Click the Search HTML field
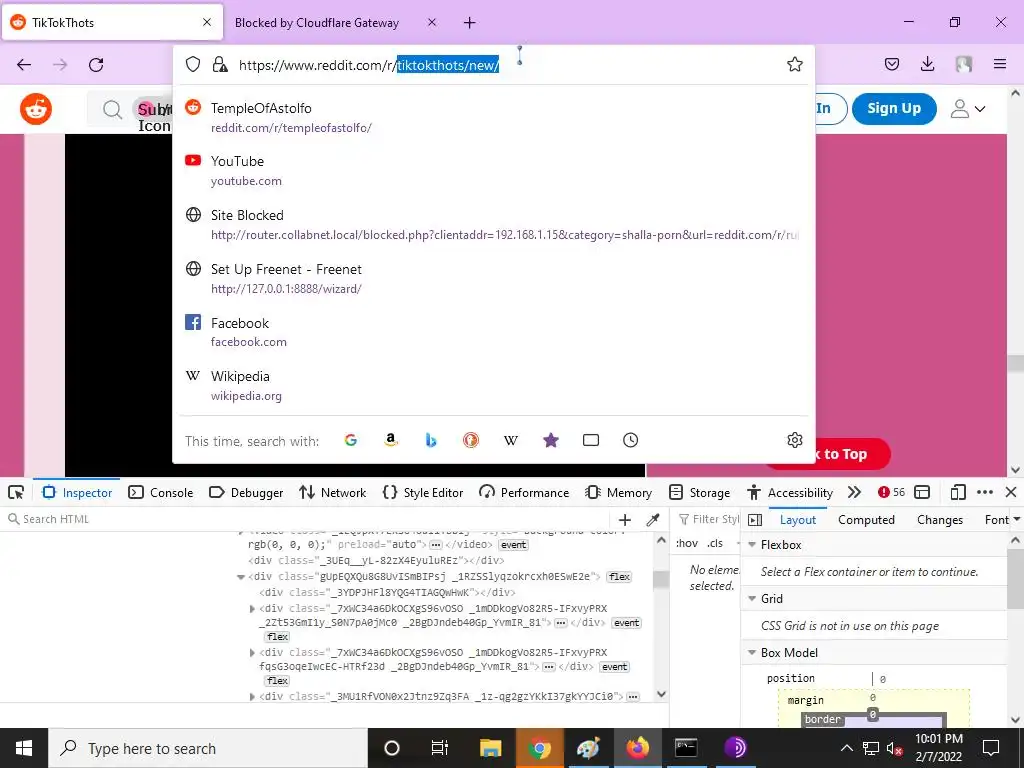The height and width of the screenshot is (768, 1024). pyautogui.click(x=307, y=520)
